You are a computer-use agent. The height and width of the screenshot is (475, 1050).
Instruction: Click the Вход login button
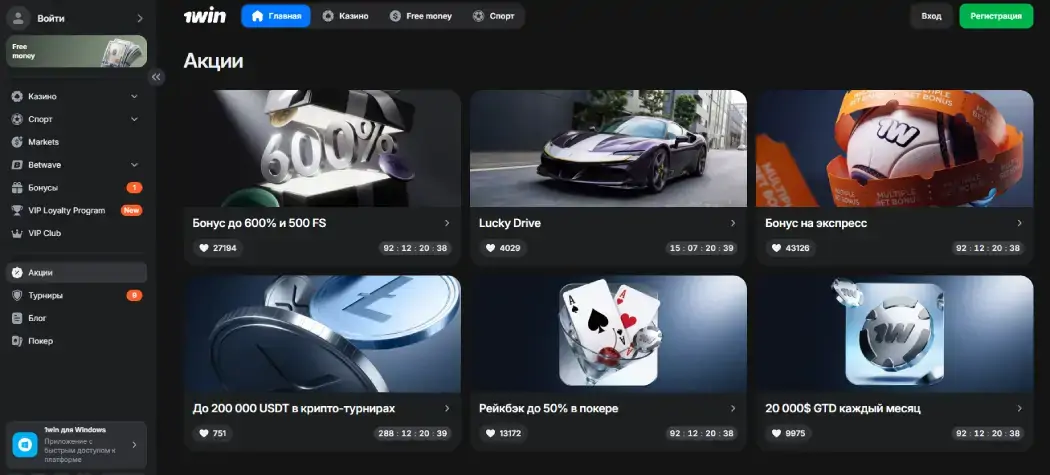tap(931, 16)
